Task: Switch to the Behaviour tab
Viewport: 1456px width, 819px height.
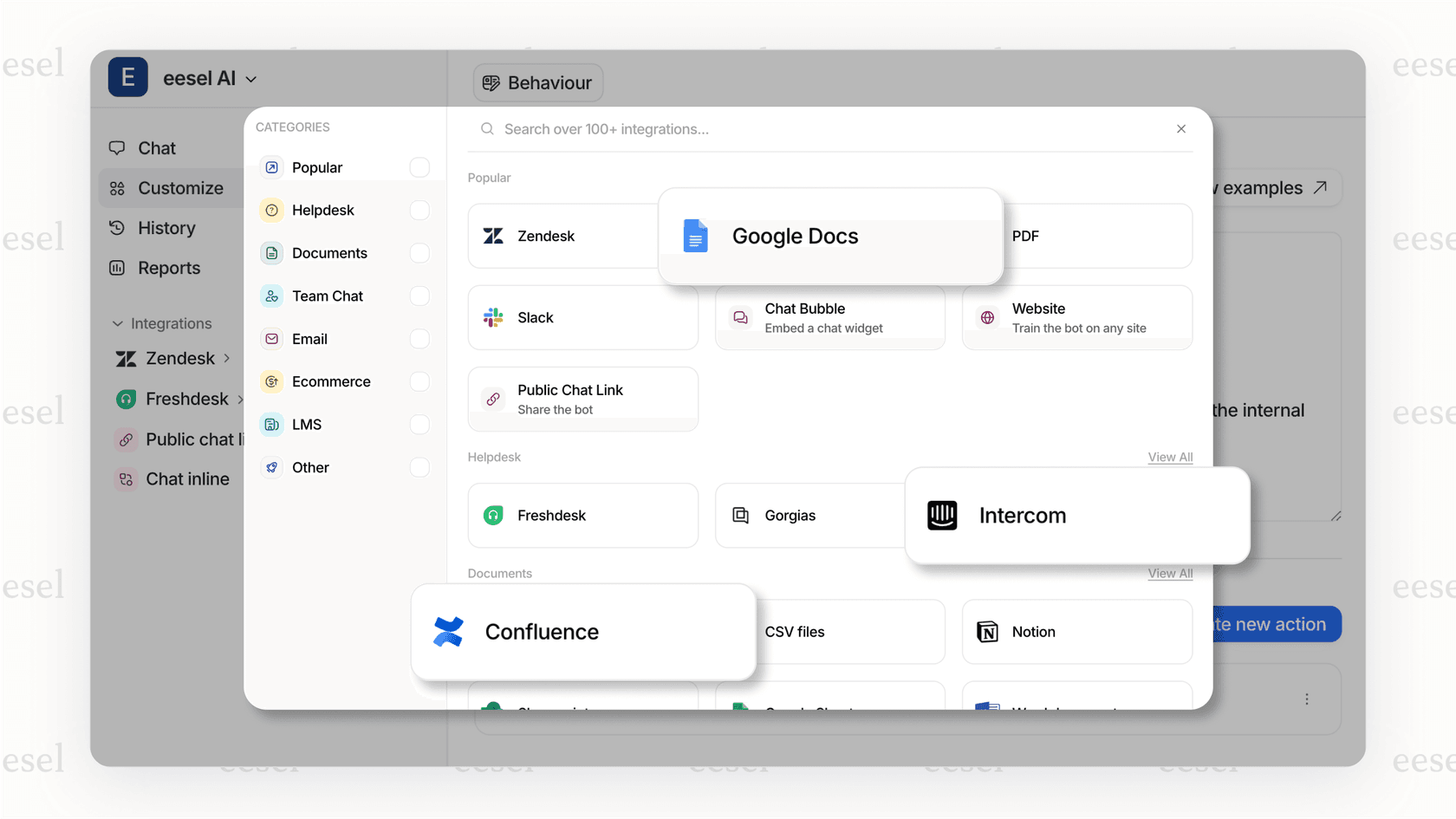Action: [538, 82]
